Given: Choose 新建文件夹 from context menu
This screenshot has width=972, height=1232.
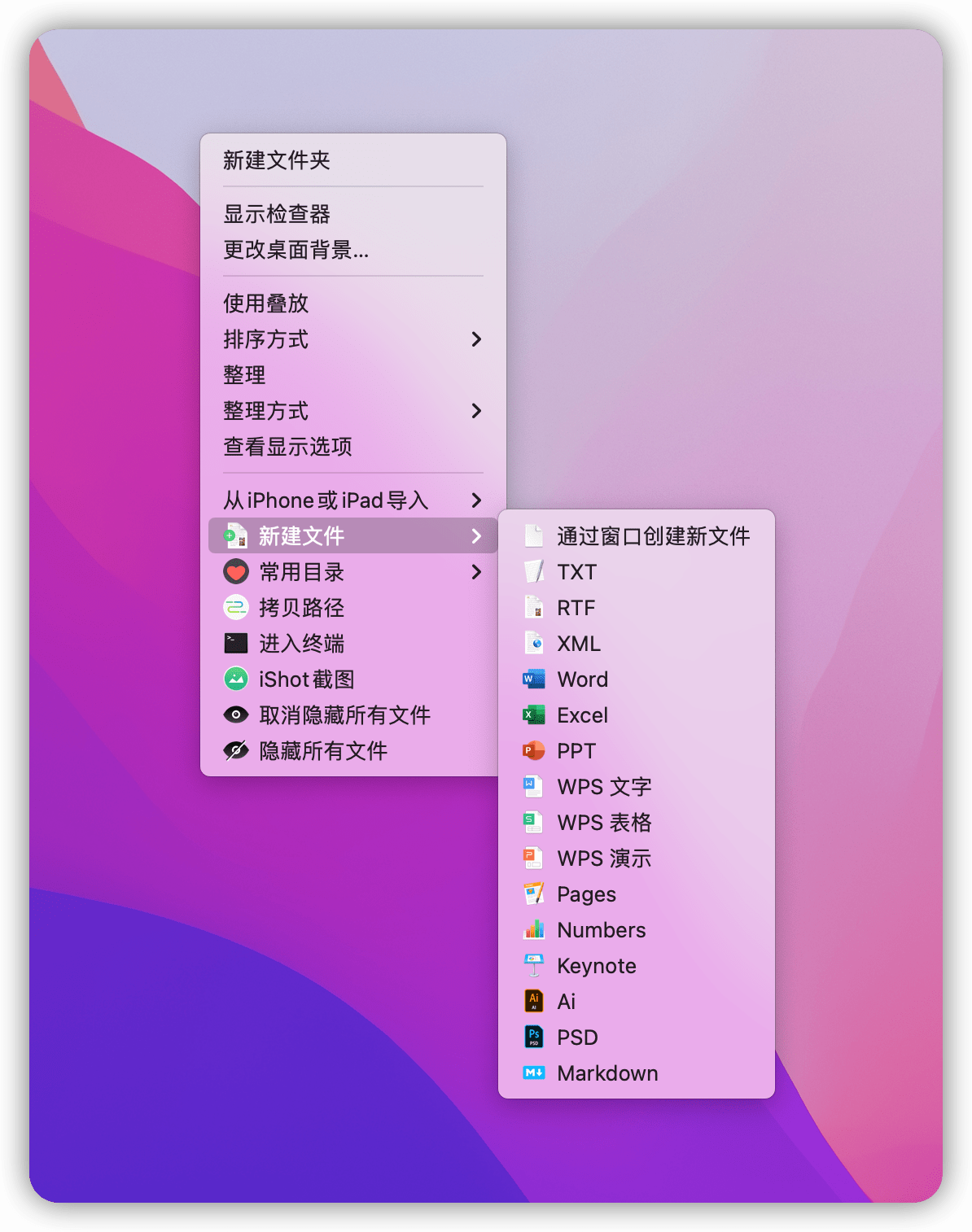Looking at the screenshot, I should coord(277,160).
